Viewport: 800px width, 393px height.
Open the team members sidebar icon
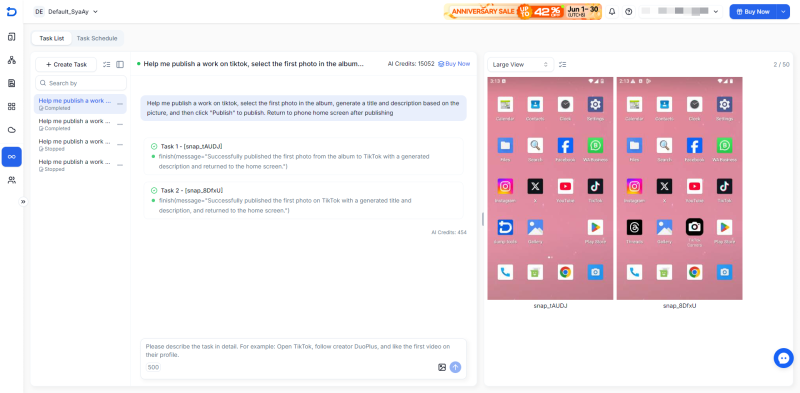pyautogui.click(x=11, y=180)
